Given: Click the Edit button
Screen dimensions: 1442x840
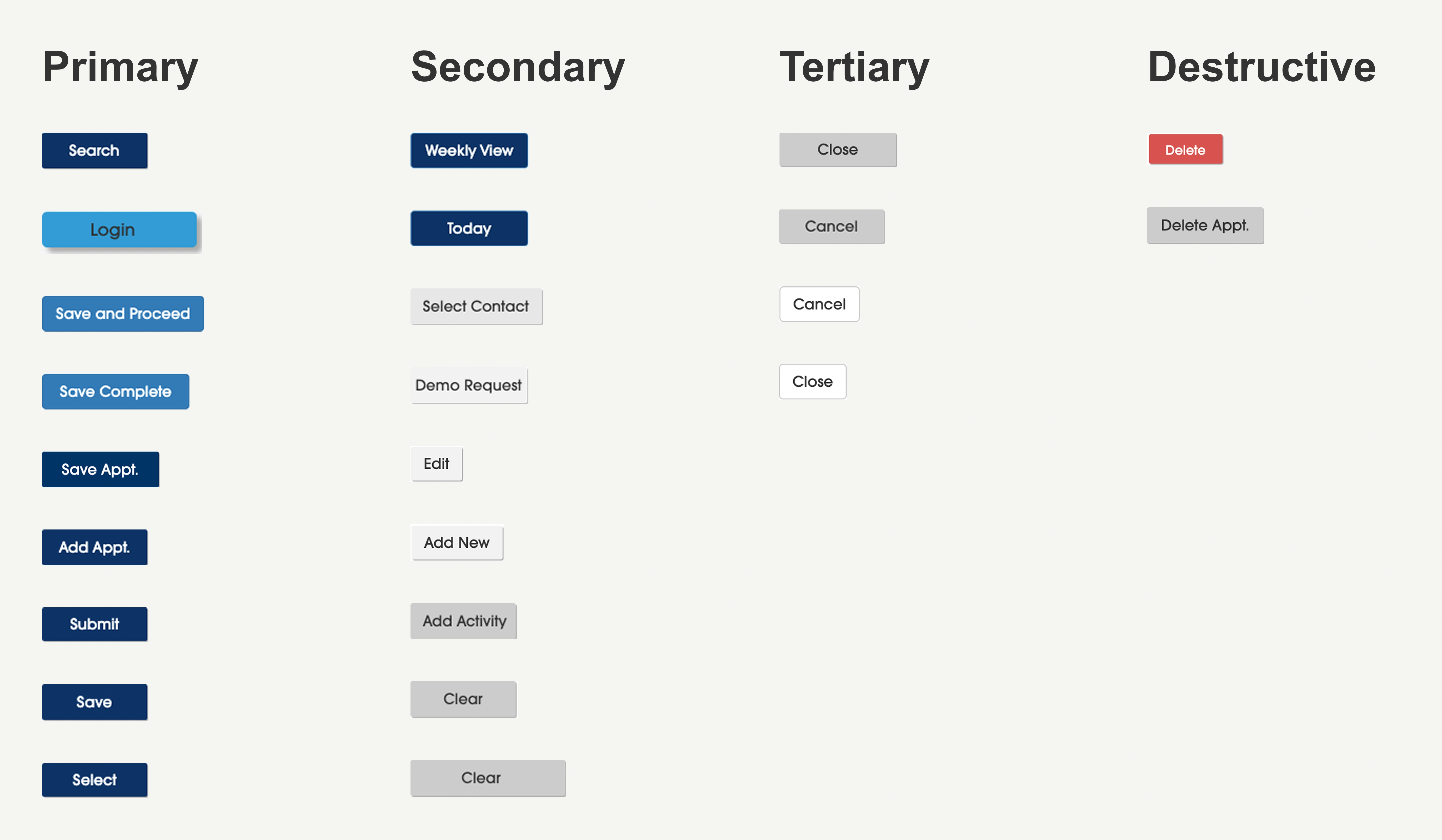Looking at the screenshot, I should (x=437, y=464).
